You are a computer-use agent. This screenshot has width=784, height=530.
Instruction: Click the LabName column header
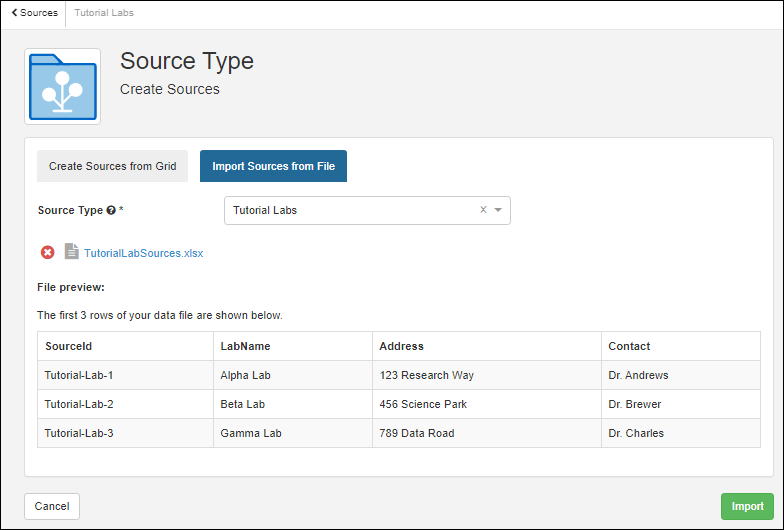click(245, 346)
